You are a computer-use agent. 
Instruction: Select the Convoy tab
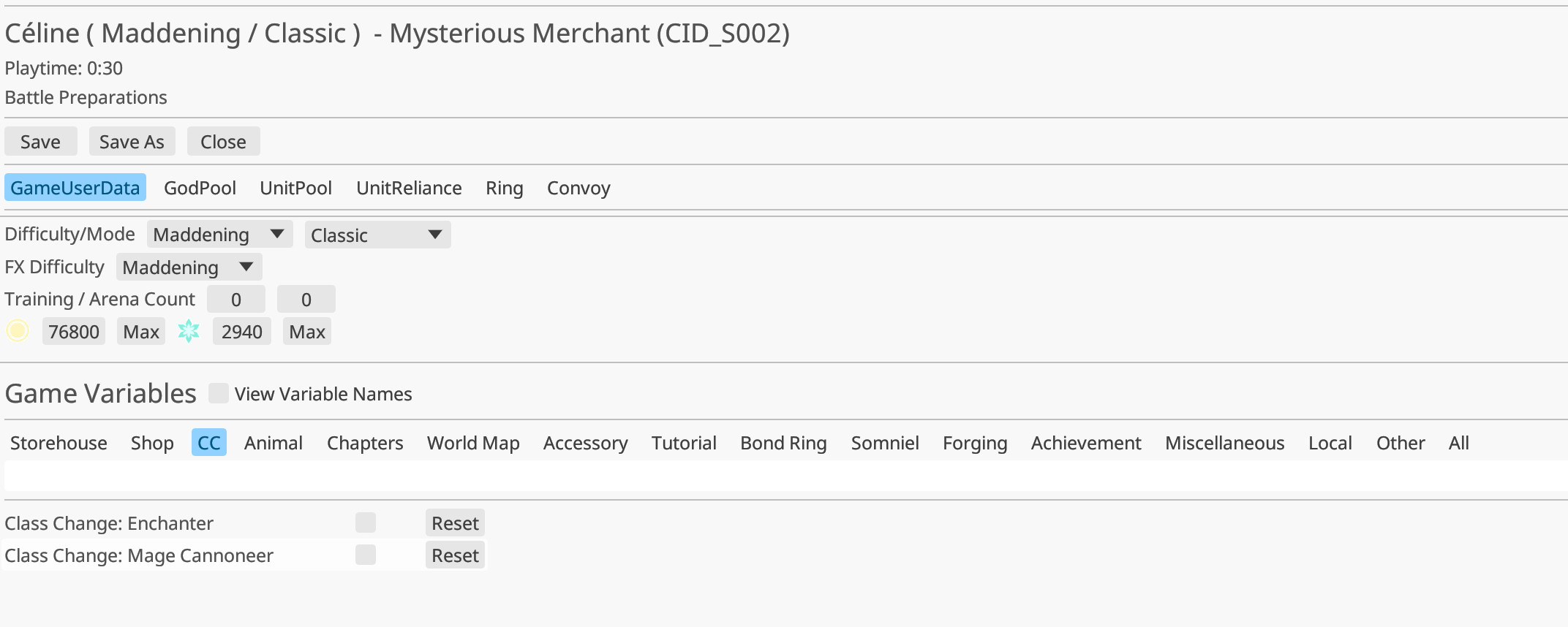coord(578,188)
